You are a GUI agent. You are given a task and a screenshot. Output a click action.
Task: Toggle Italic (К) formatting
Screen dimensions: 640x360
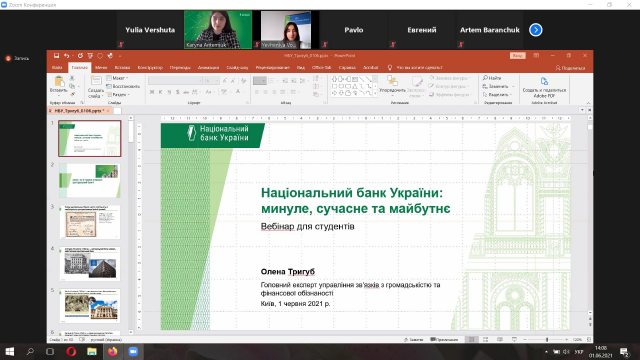tap(160, 92)
